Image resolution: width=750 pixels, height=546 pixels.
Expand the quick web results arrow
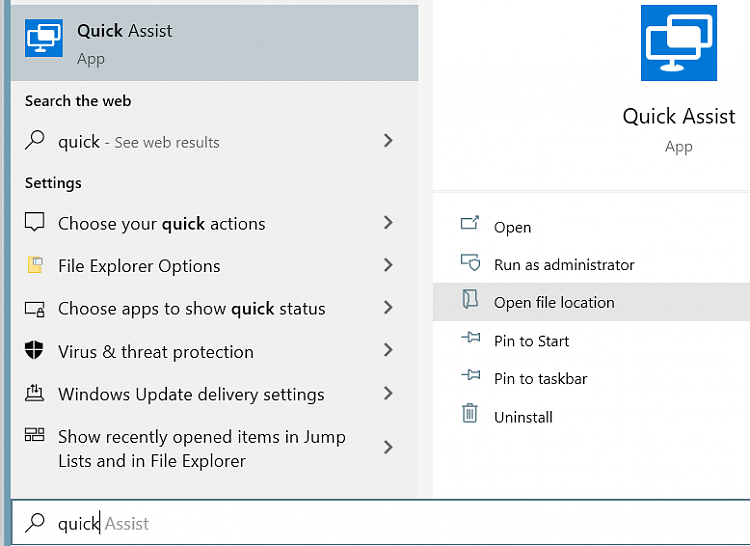tap(388, 141)
